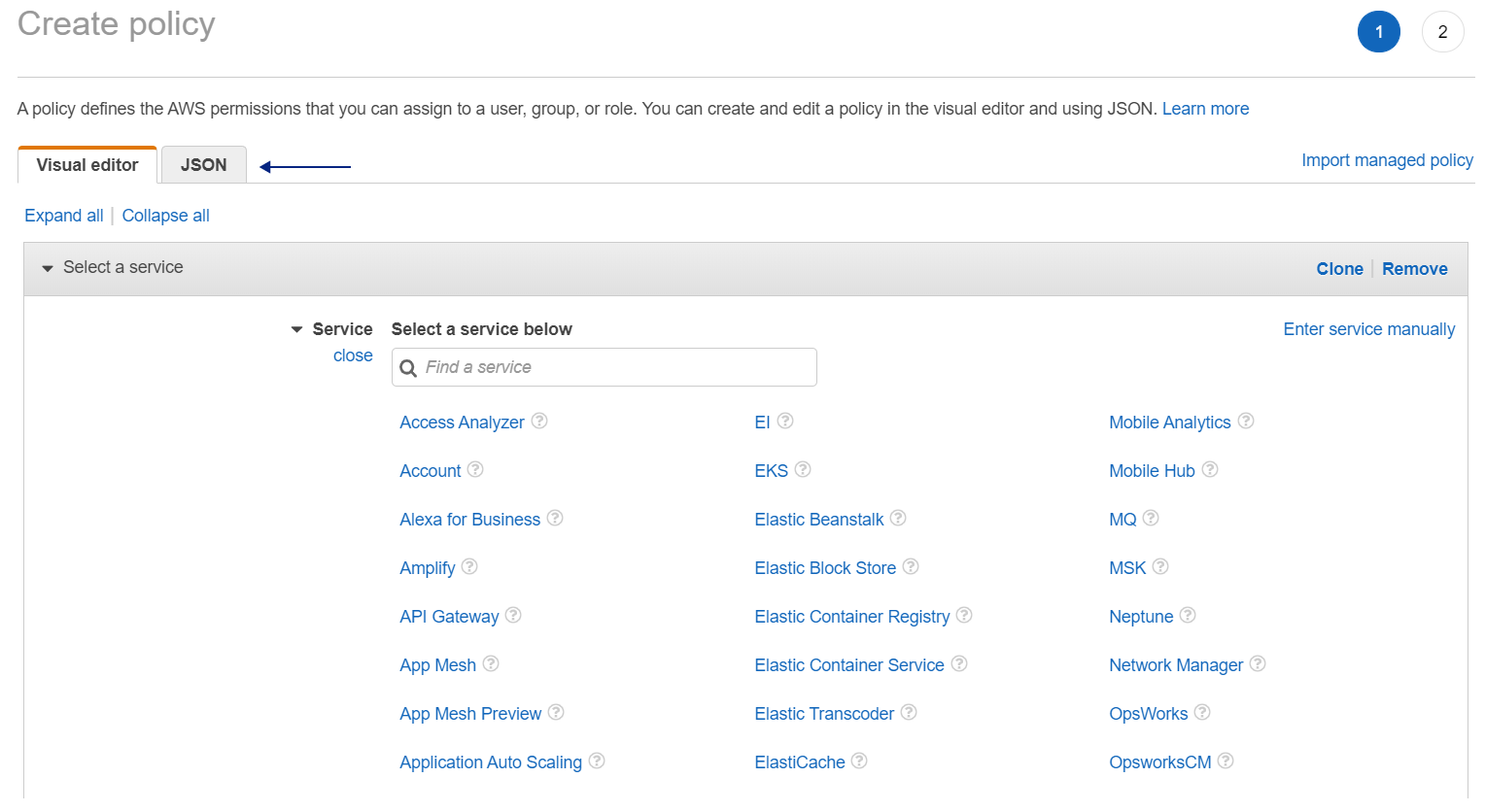Collapse the Select a service section arrow
The width and height of the screenshot is (1485, 812).
coord(47,268)
